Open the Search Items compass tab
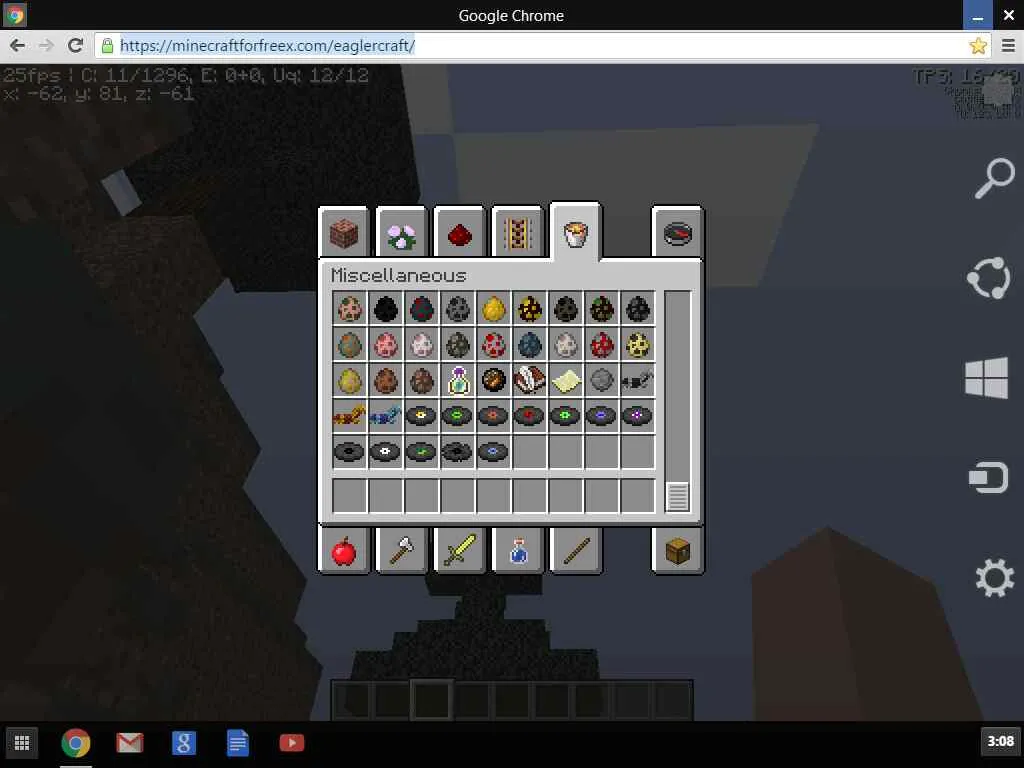 click(677, 233)
